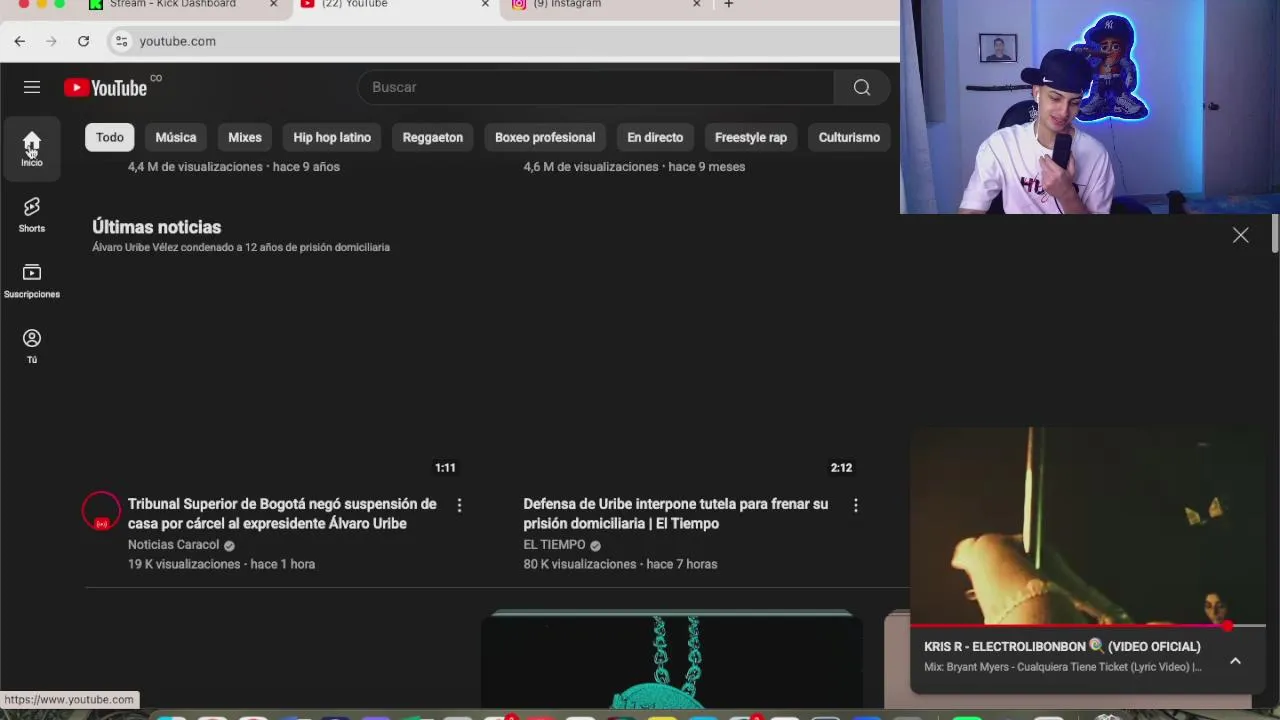Open the green chain pendant thumbnail
The width and height of the screenshot is (1280, 720).
coord(671,662)
